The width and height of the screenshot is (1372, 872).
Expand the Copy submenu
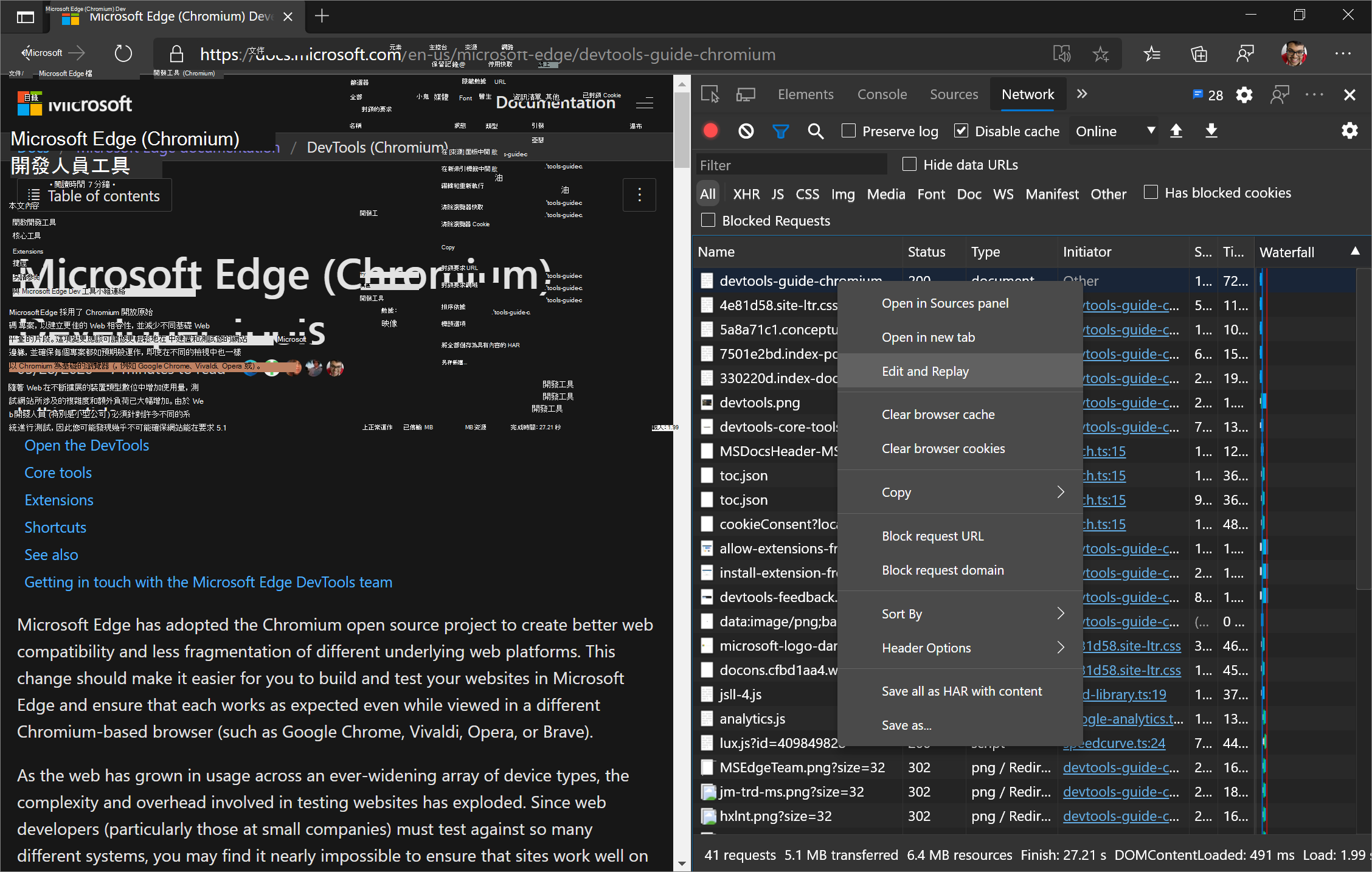tap(960, 492)
